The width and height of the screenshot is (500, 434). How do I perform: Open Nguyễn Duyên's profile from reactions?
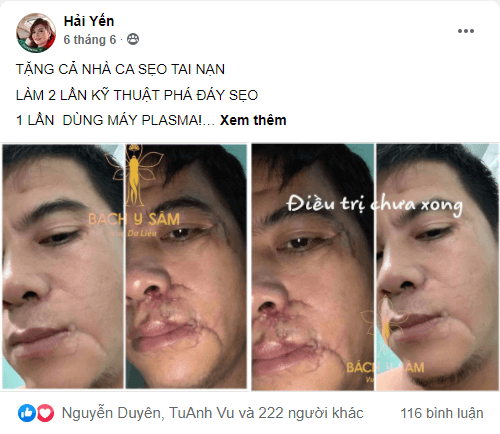(111, 413)
